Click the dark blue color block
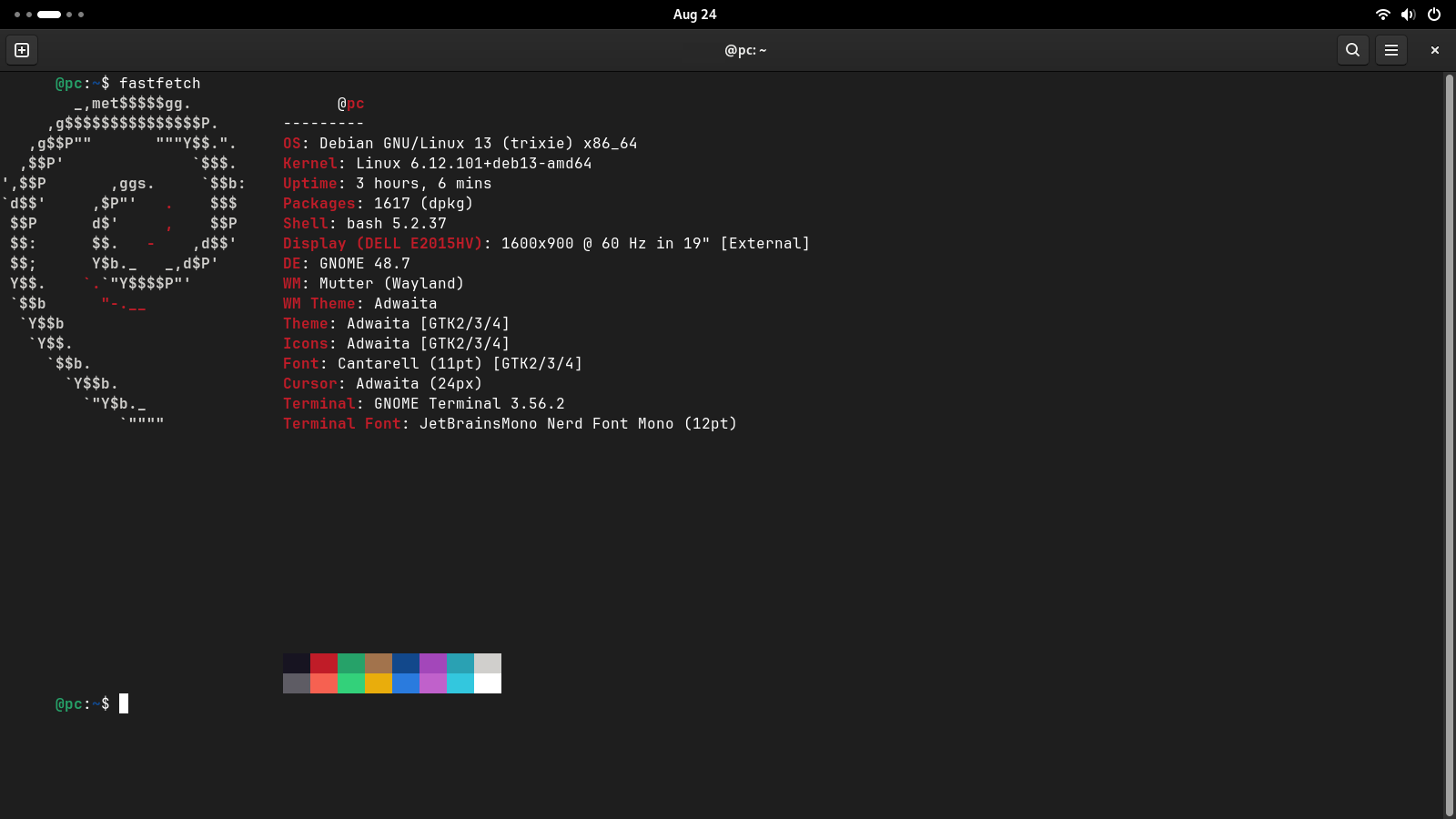 coord(406,663)
